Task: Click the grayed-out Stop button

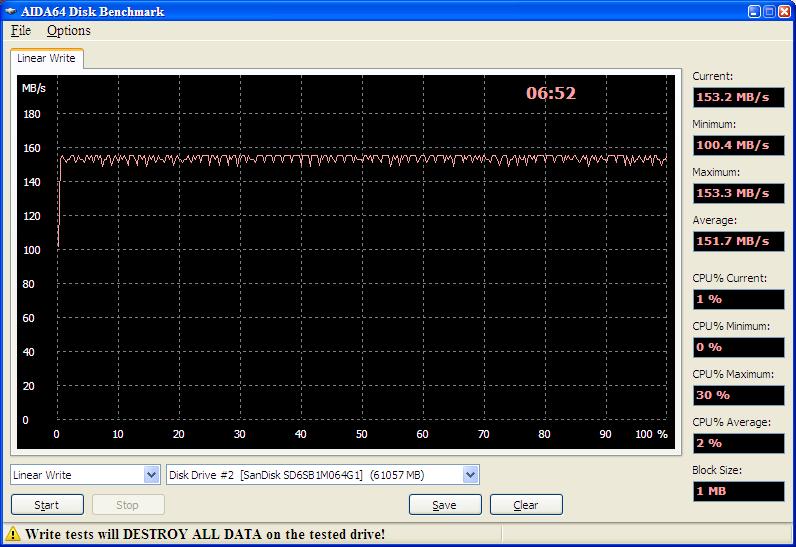Action: [x=128, y=505]
